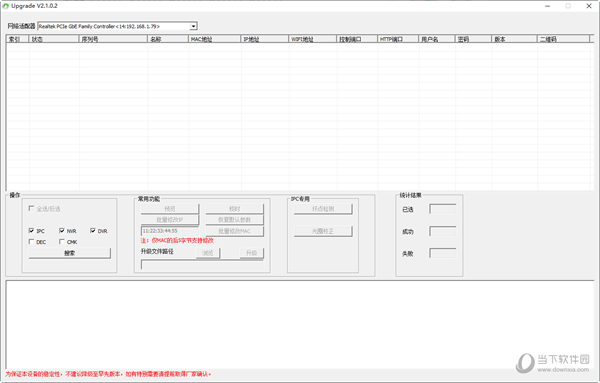Sort by the 状态 status column header
Screen dimensions: 600x383
(54, 39)
